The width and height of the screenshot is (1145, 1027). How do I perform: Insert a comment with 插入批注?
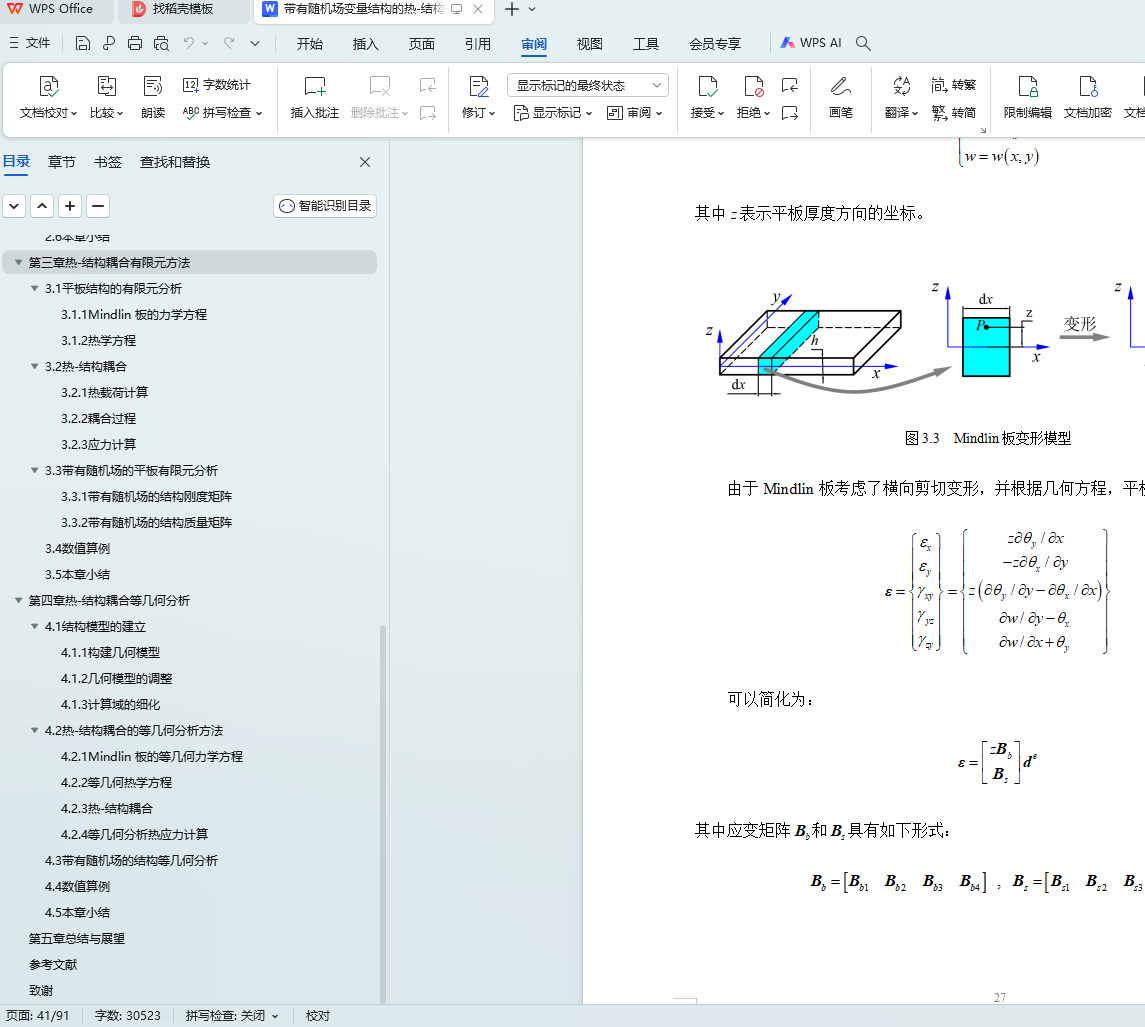click(x=315, y=97)
